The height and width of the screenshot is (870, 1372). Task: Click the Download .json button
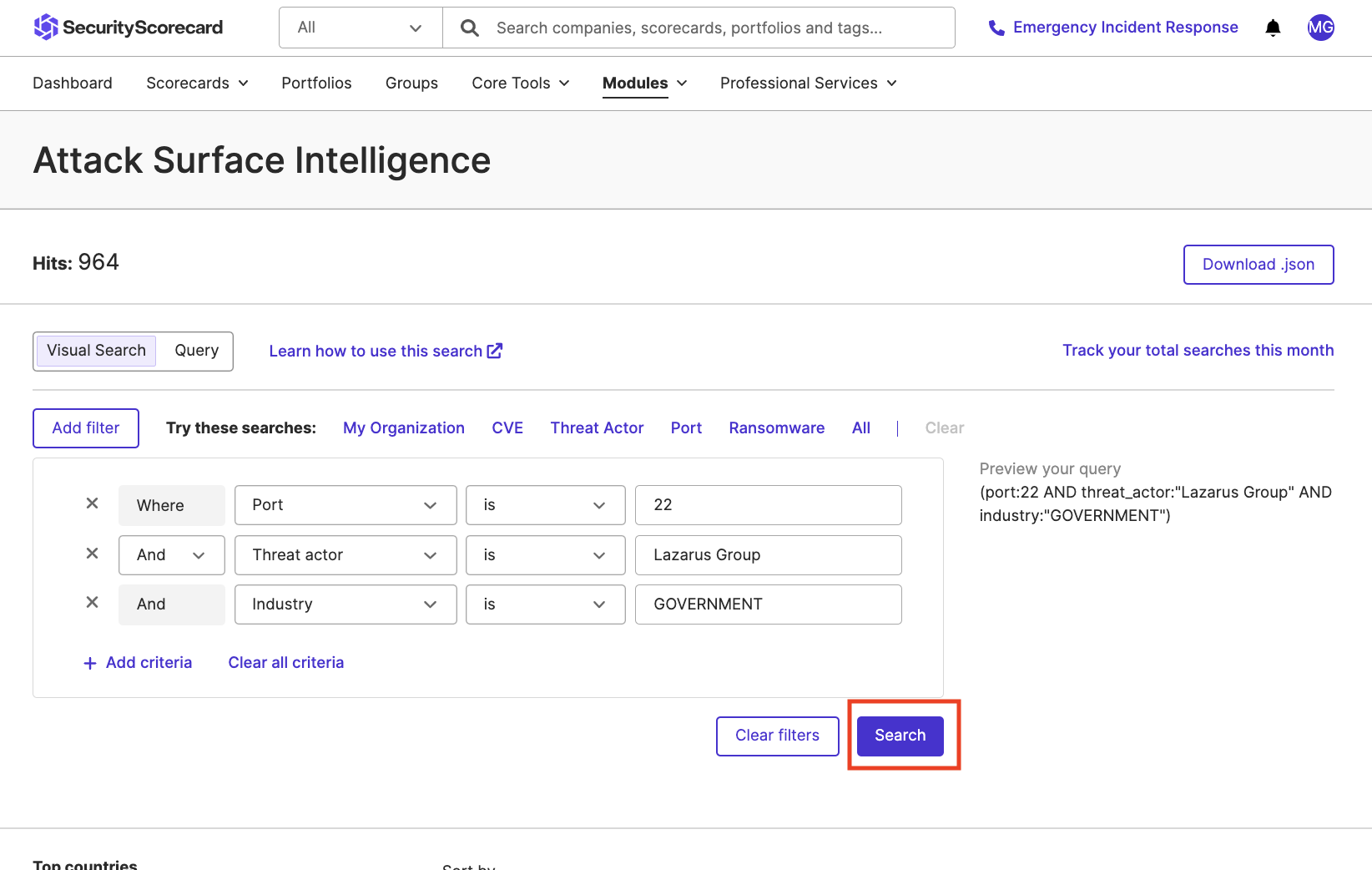coord(1259,265)
